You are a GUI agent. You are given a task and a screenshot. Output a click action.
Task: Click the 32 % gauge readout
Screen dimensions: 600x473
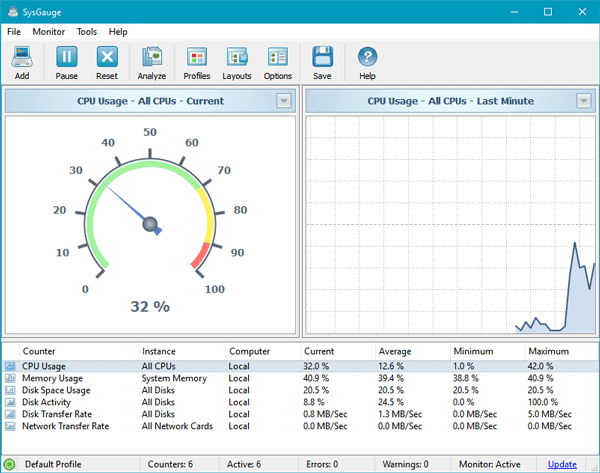(x=150, y=307)
